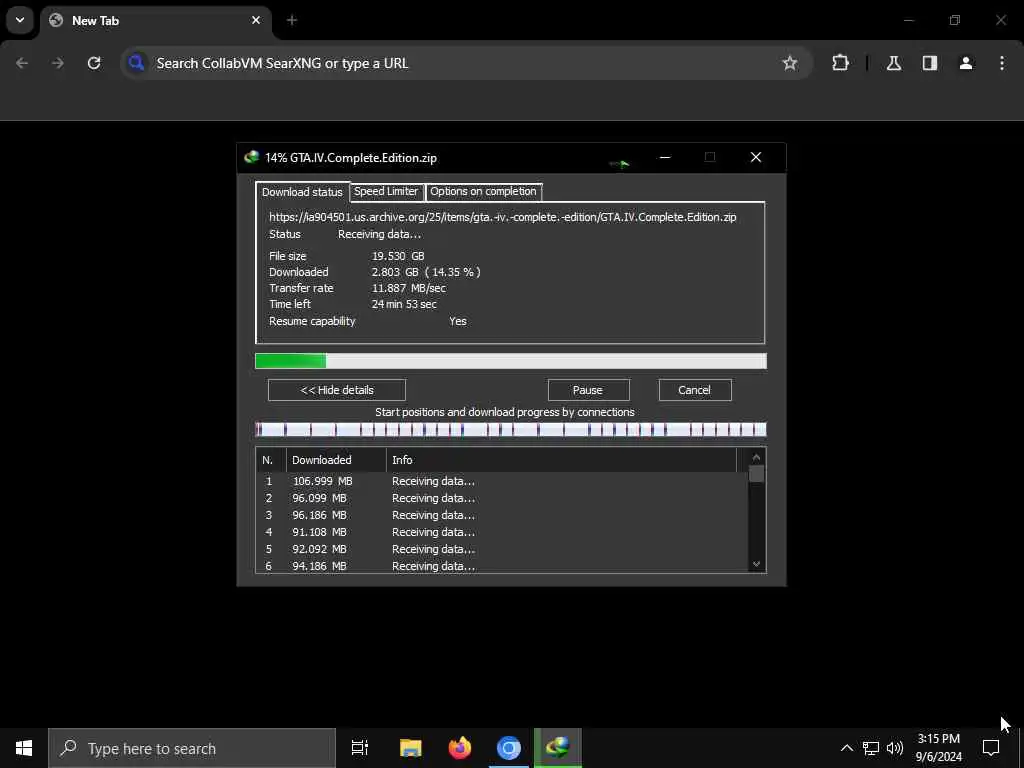
Task: Select connection row 4 with 91.108 MB
Action: click(x=502, y=532)
